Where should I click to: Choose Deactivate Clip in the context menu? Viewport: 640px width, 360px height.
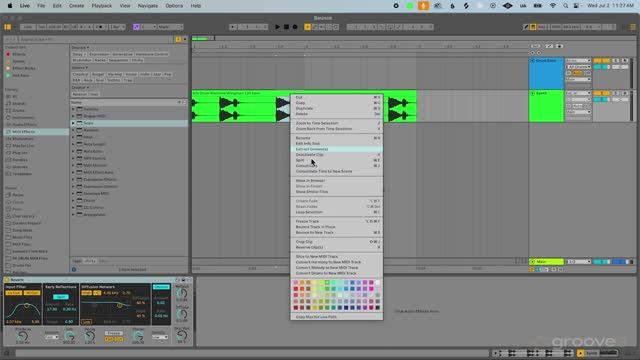click(337, 155)
